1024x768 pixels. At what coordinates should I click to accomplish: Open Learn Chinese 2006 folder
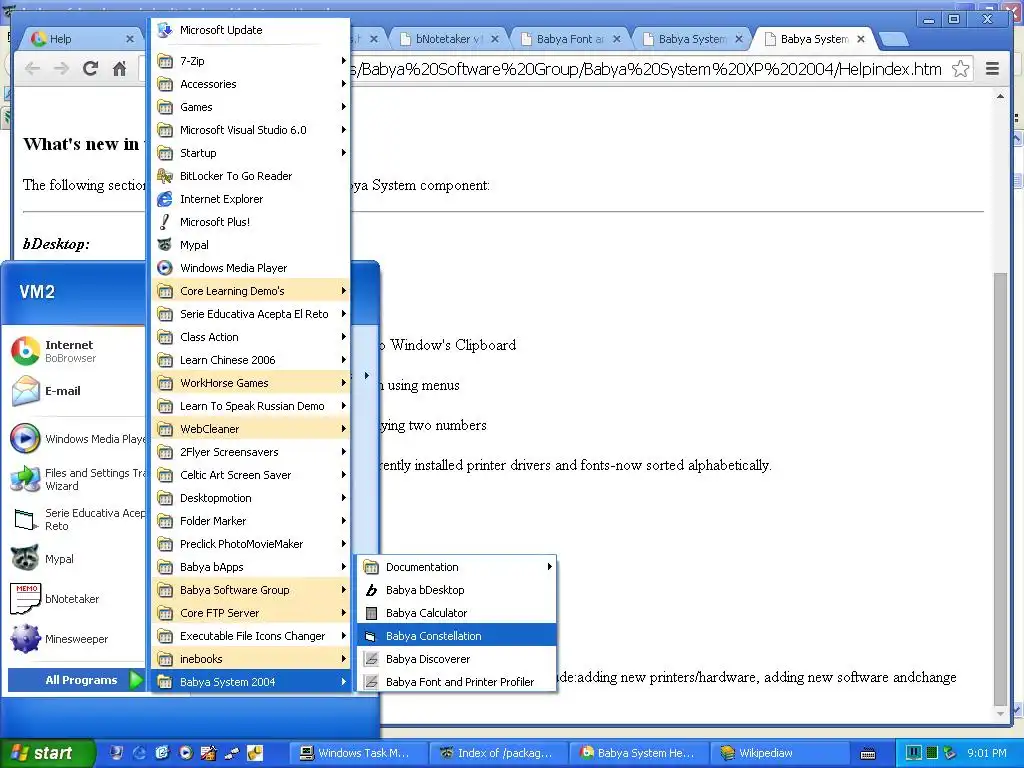(251, 360)
